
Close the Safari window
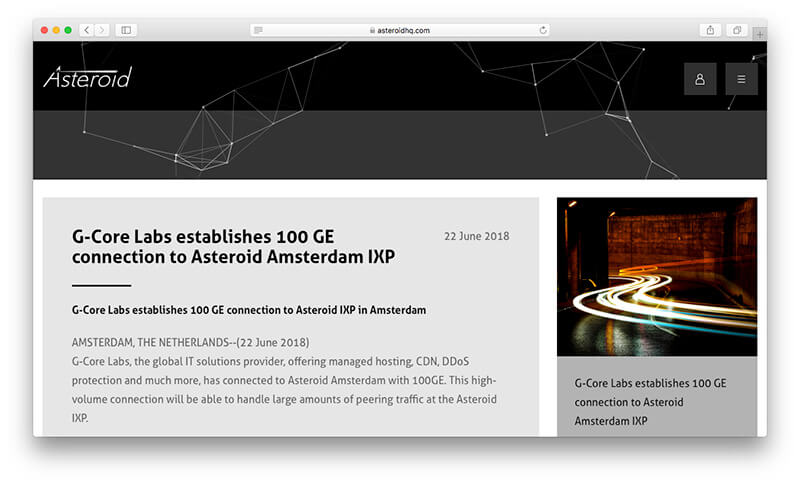[44, 30]
